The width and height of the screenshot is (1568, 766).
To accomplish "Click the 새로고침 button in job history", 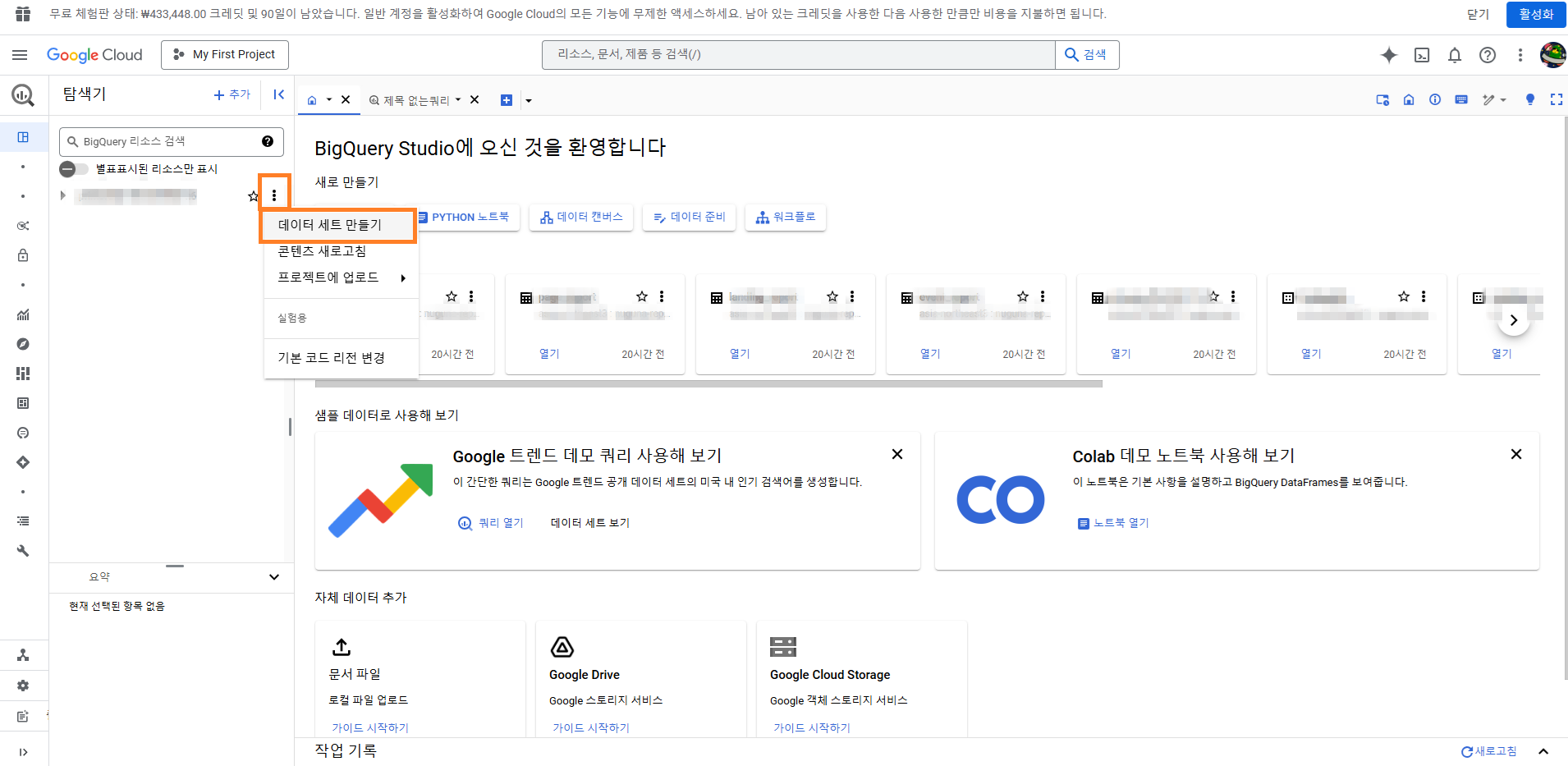I will click(1488, 751).
